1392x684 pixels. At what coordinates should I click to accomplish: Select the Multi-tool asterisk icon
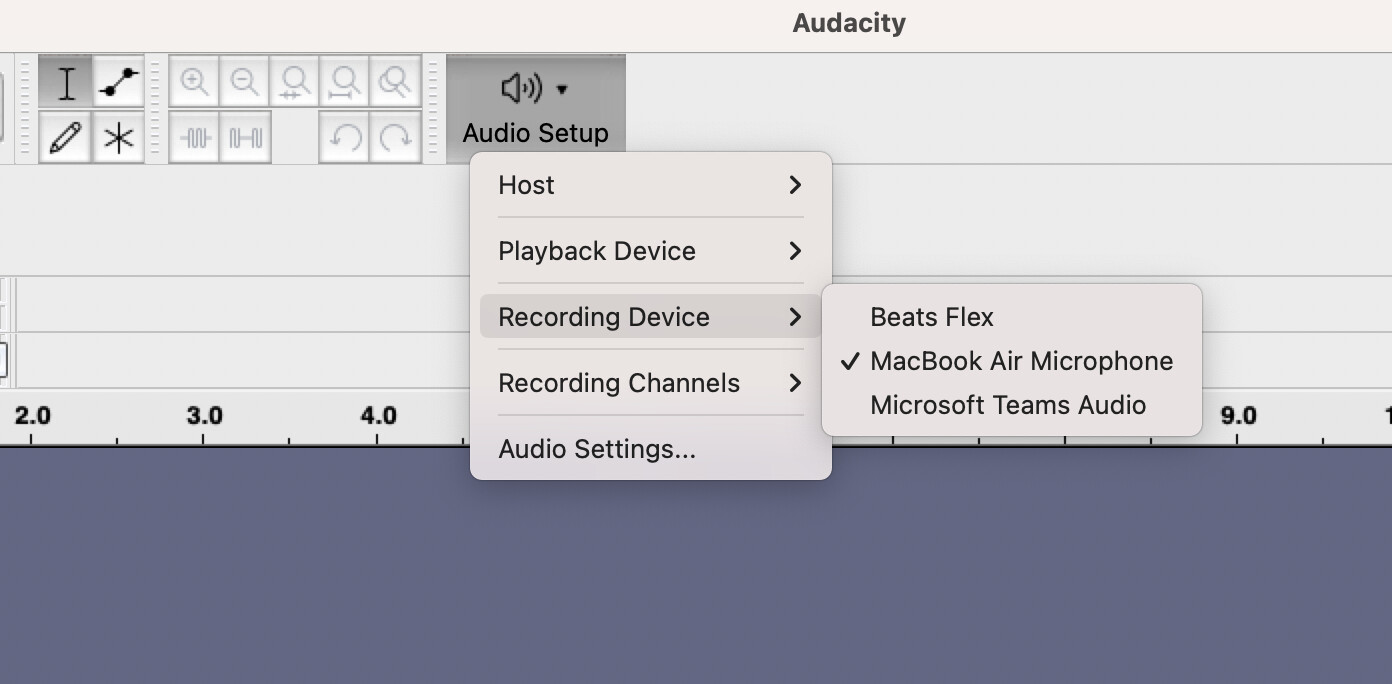[x=119, y=137]
